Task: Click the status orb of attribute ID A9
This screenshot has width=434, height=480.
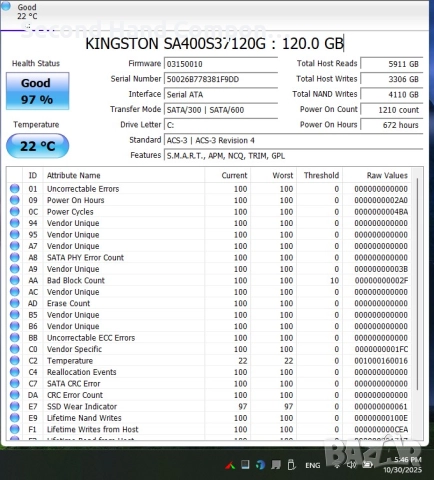Action: coord(15,269)
